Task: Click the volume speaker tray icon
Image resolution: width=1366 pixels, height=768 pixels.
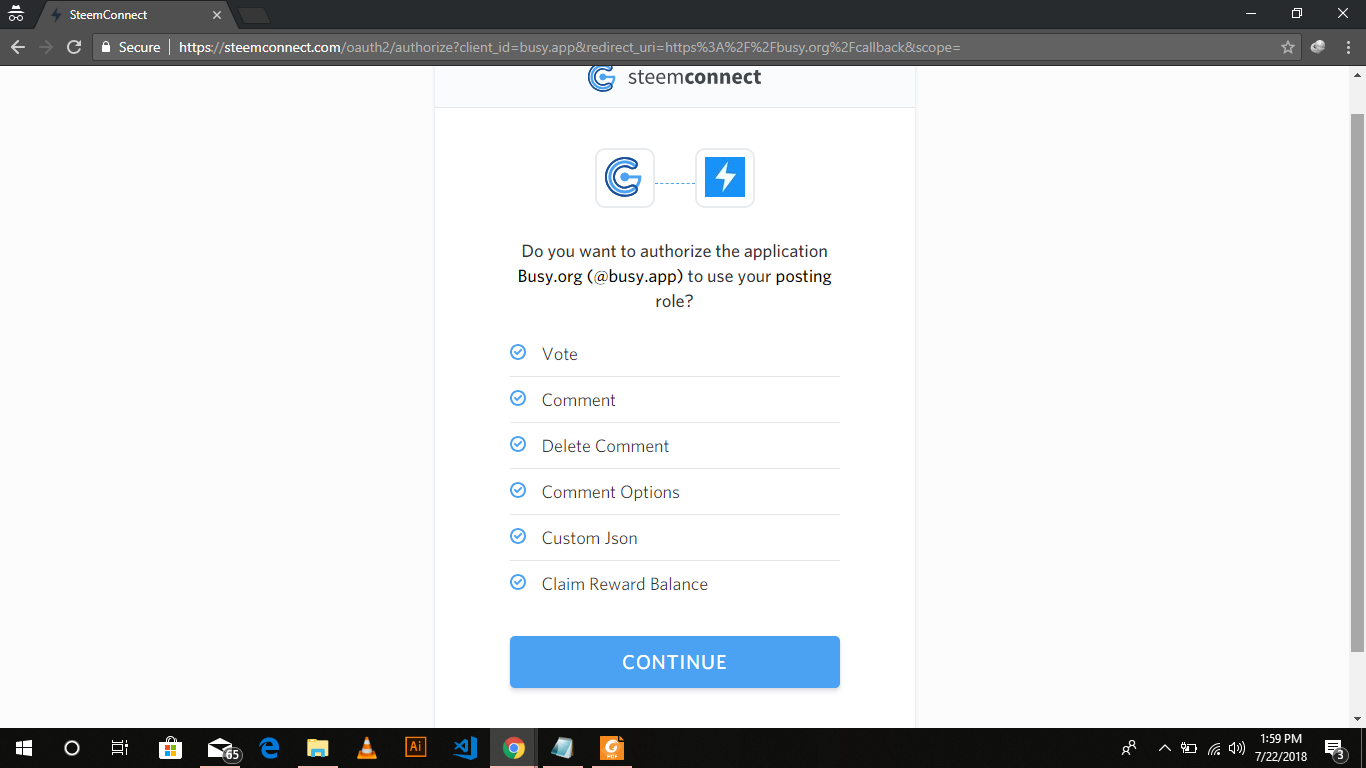Action: click(1238, 748)
